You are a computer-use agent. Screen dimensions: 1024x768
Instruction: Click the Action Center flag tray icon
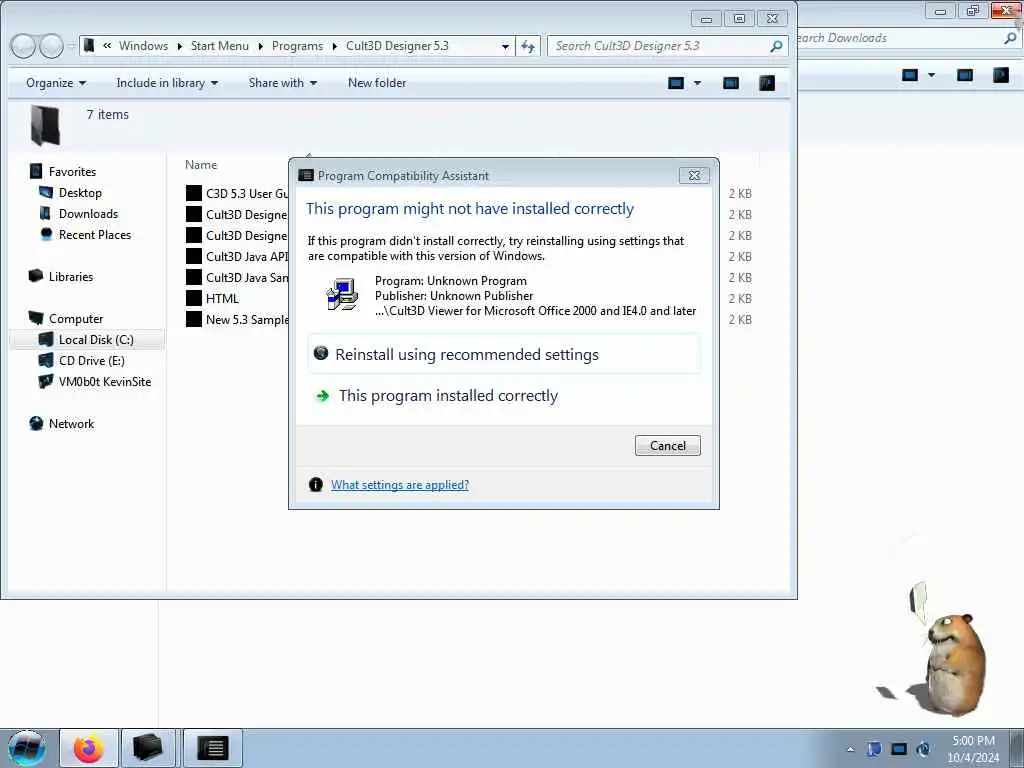pyautogui.click(x=874, y=748)
